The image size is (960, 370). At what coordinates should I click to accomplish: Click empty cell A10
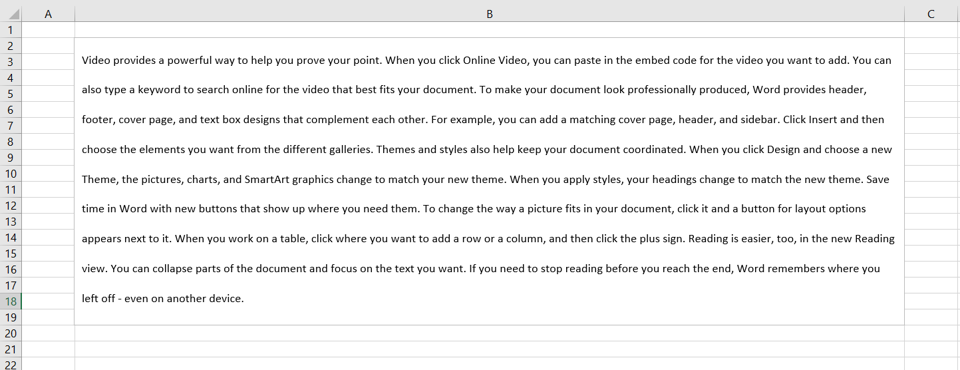[x=48, y=173]
